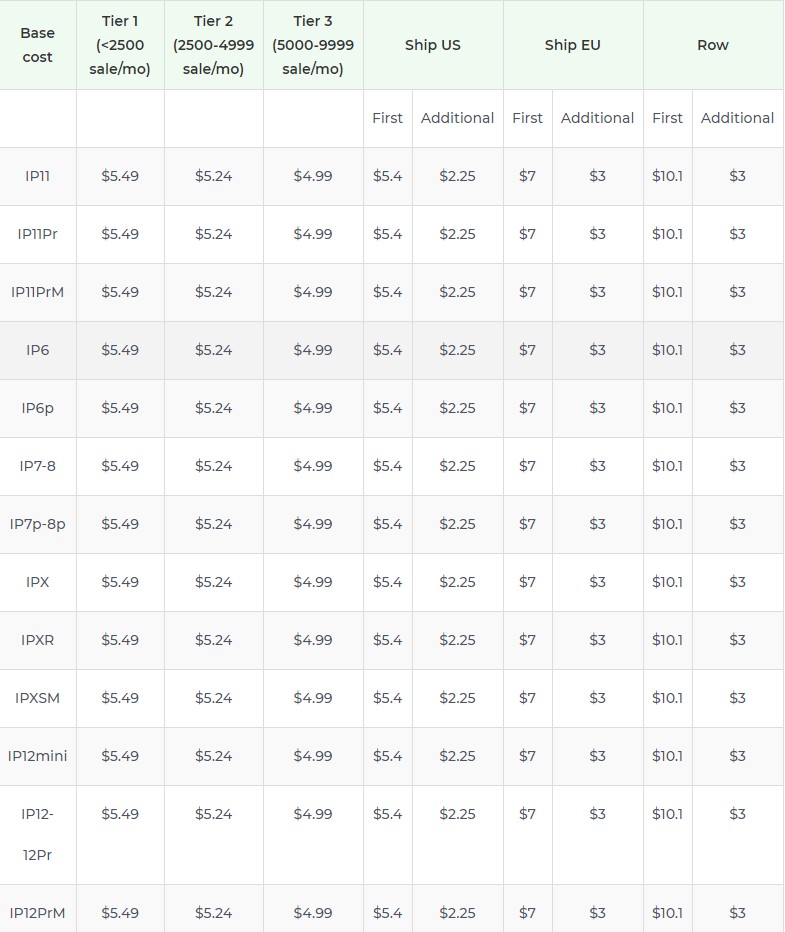Screen dimensions: 785x932
Task: Select the Additional subheader under Row
Action: pos(737,118)
